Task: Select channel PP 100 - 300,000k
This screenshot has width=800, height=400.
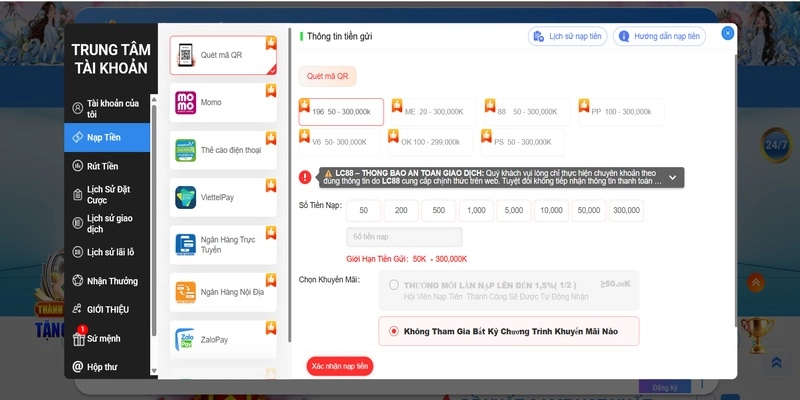Action: 621,112
